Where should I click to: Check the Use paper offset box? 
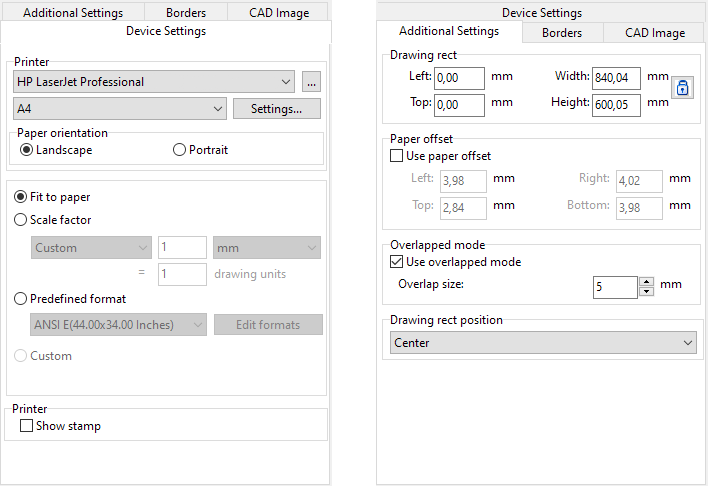tap(397, 156)
